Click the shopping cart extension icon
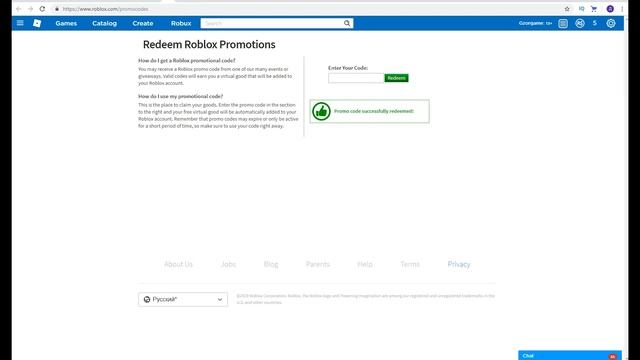This screenshot has height=360, width=640. pyautogui.click(x=594, y=9)
